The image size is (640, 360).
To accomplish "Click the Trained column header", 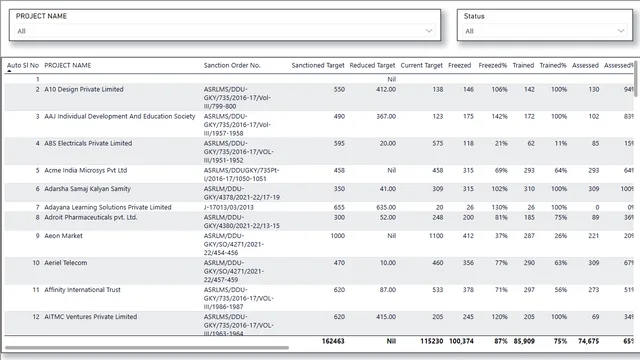I will (523, 65).
